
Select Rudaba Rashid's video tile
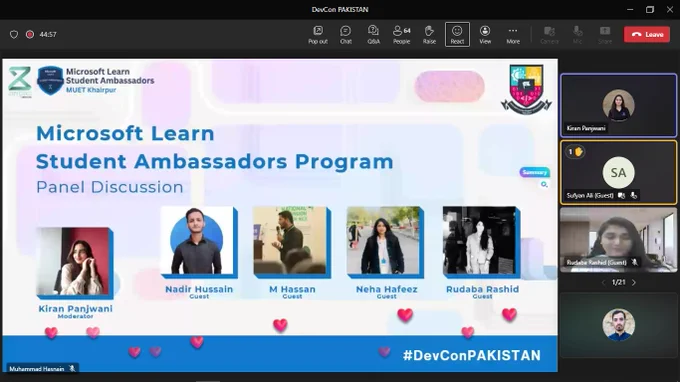[x=618, y=240]
